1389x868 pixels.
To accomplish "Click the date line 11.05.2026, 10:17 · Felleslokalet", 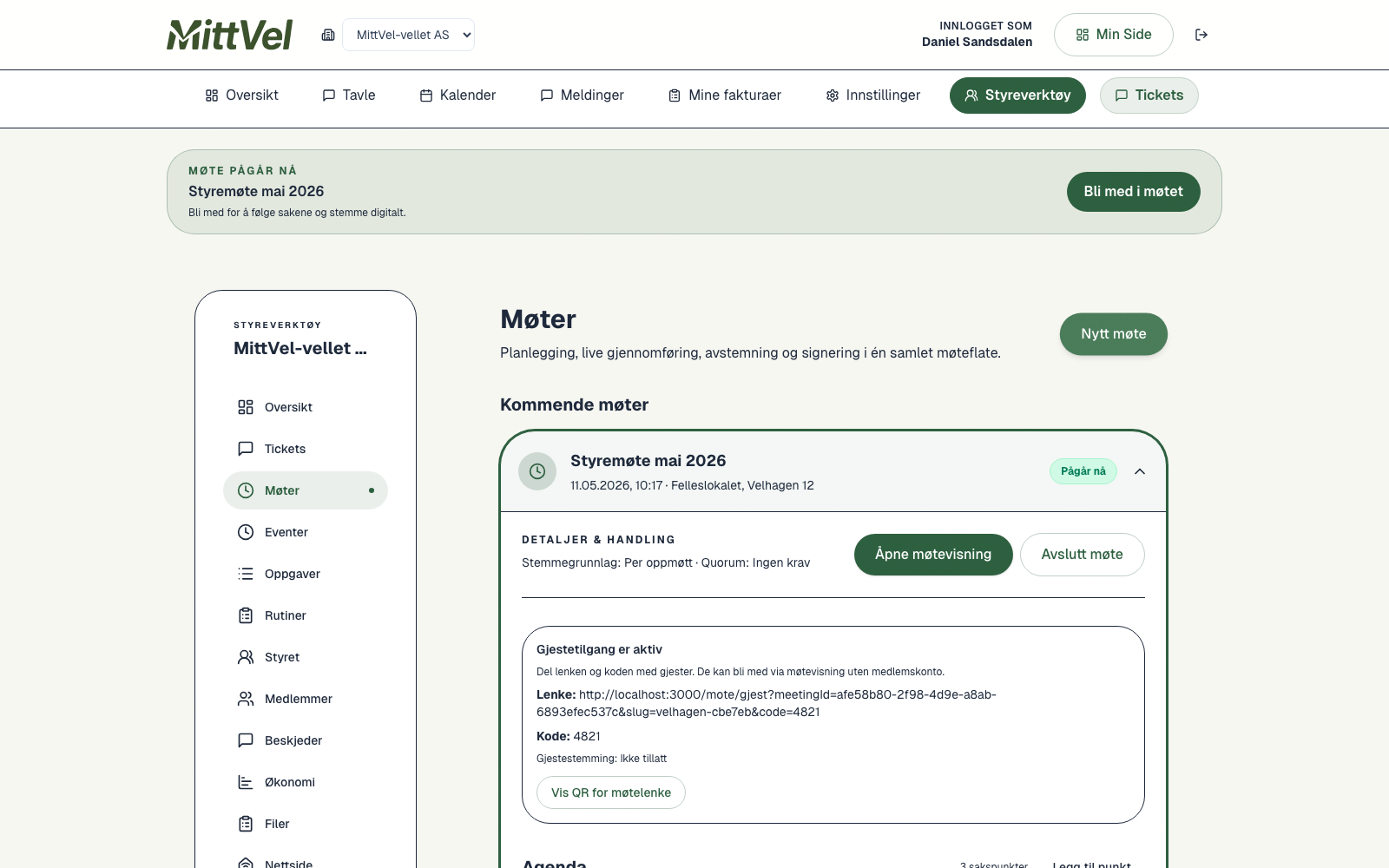I will coord(692,485).
